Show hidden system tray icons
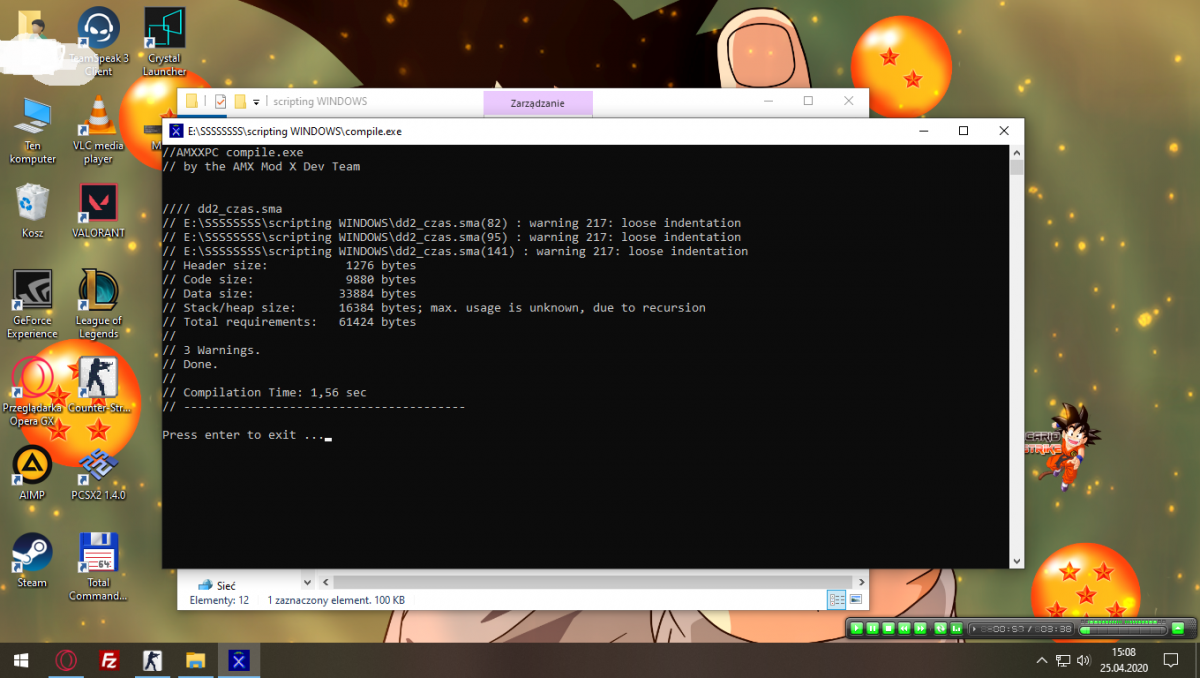1200x678 pixels. coord(1043,661)
